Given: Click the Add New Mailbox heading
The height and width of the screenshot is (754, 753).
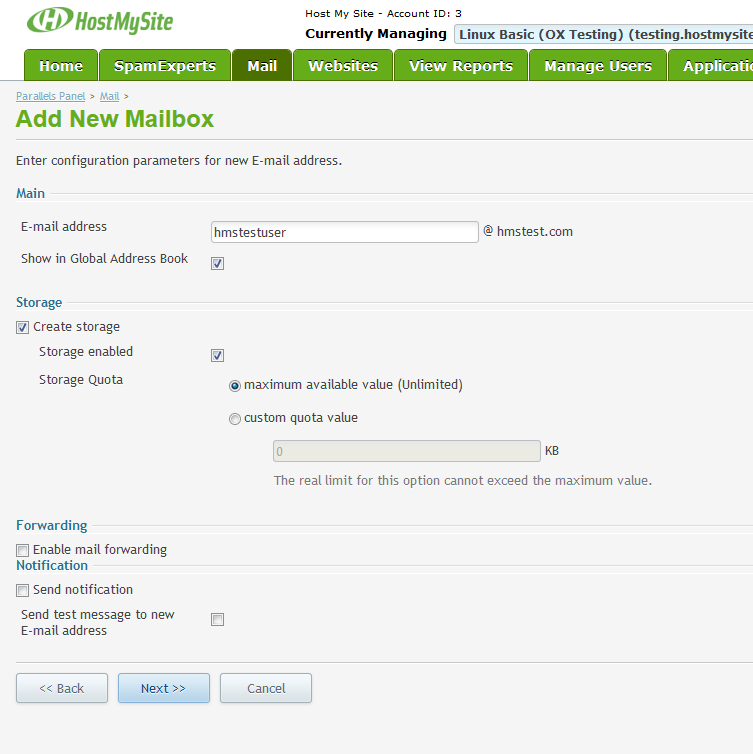Looking at the screenshot, I should coord(115,119).
